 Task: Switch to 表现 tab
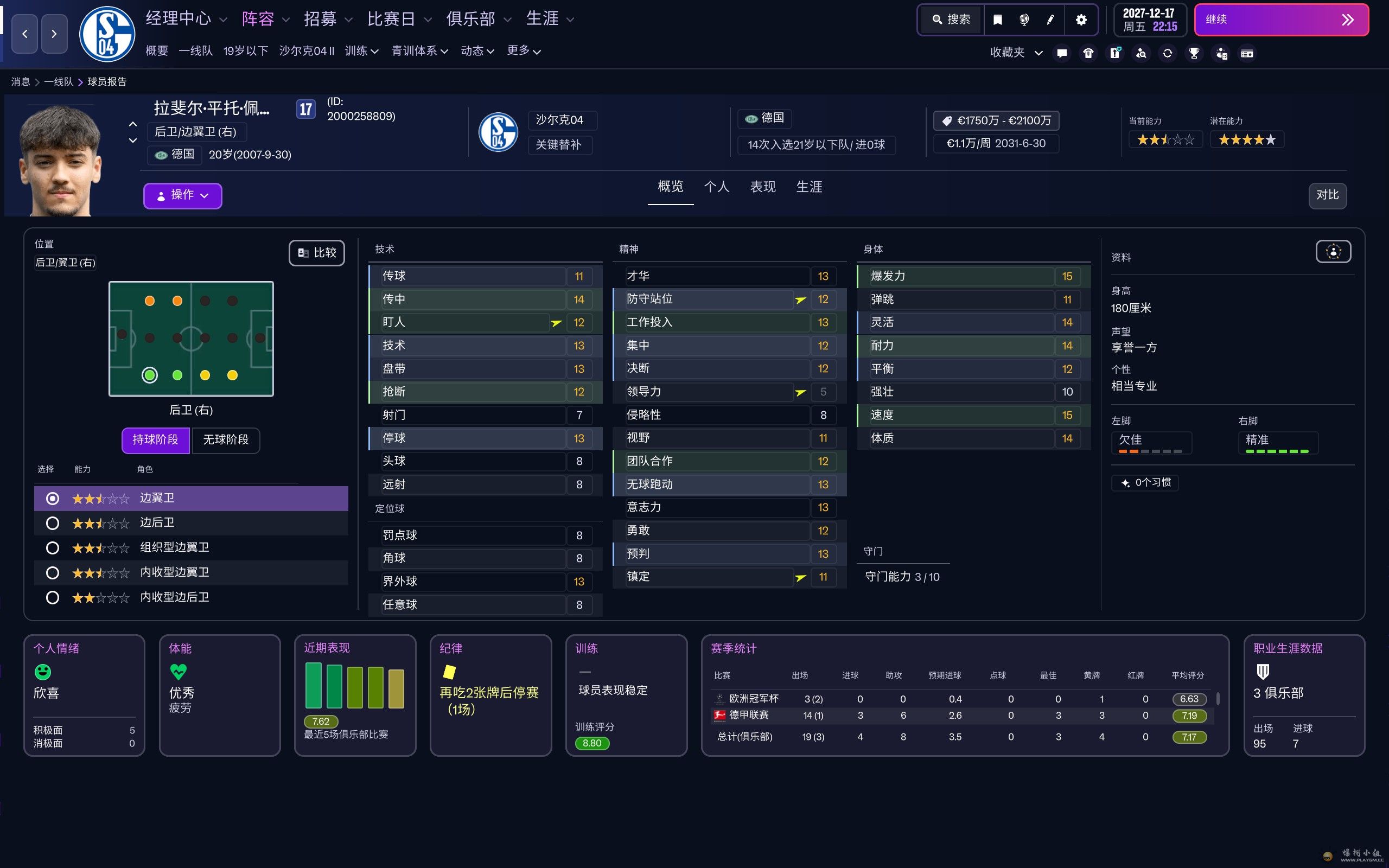(x=763, y=187)
